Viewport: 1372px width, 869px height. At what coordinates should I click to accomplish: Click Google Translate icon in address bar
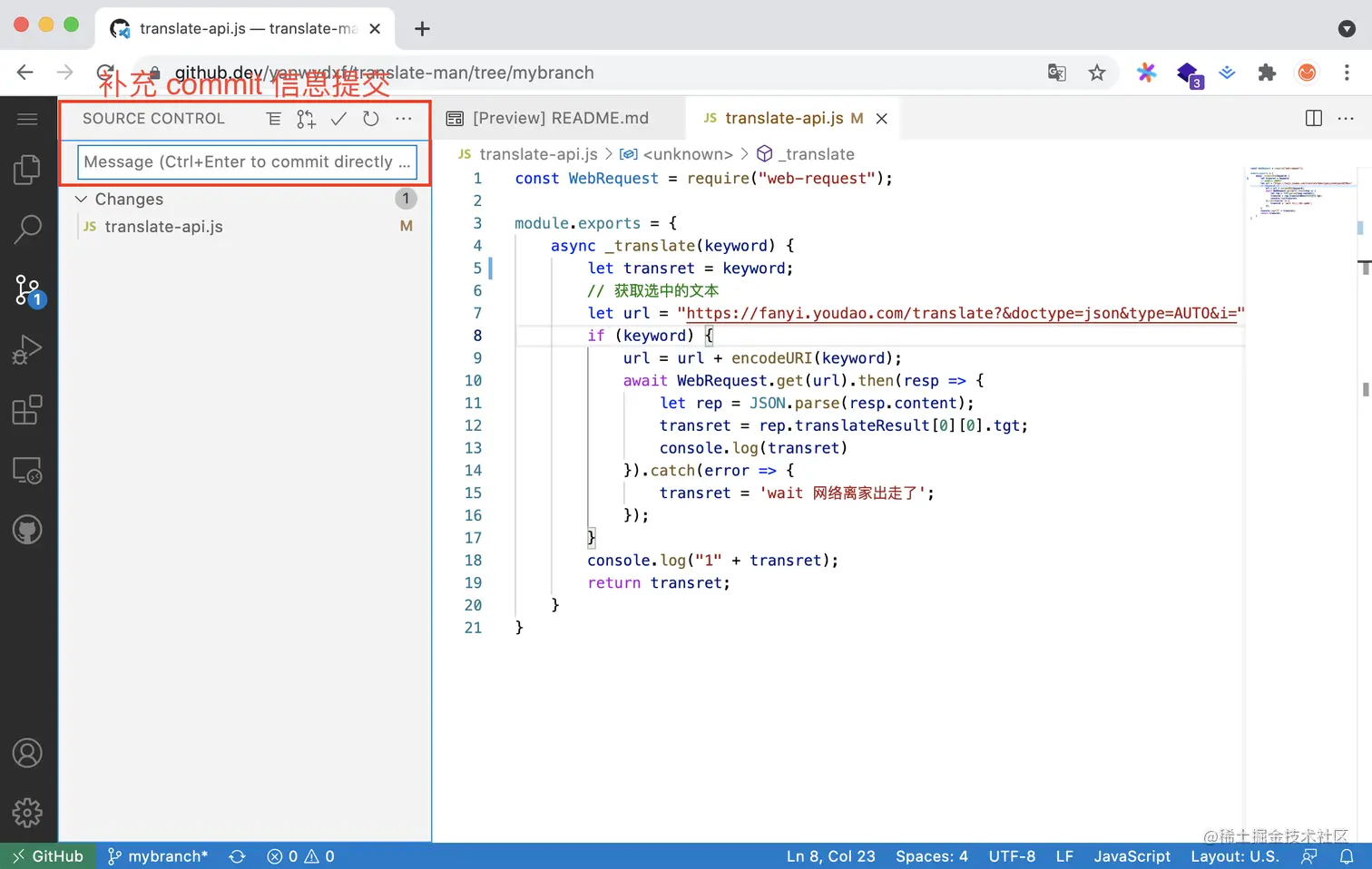tap(1056, 73)
